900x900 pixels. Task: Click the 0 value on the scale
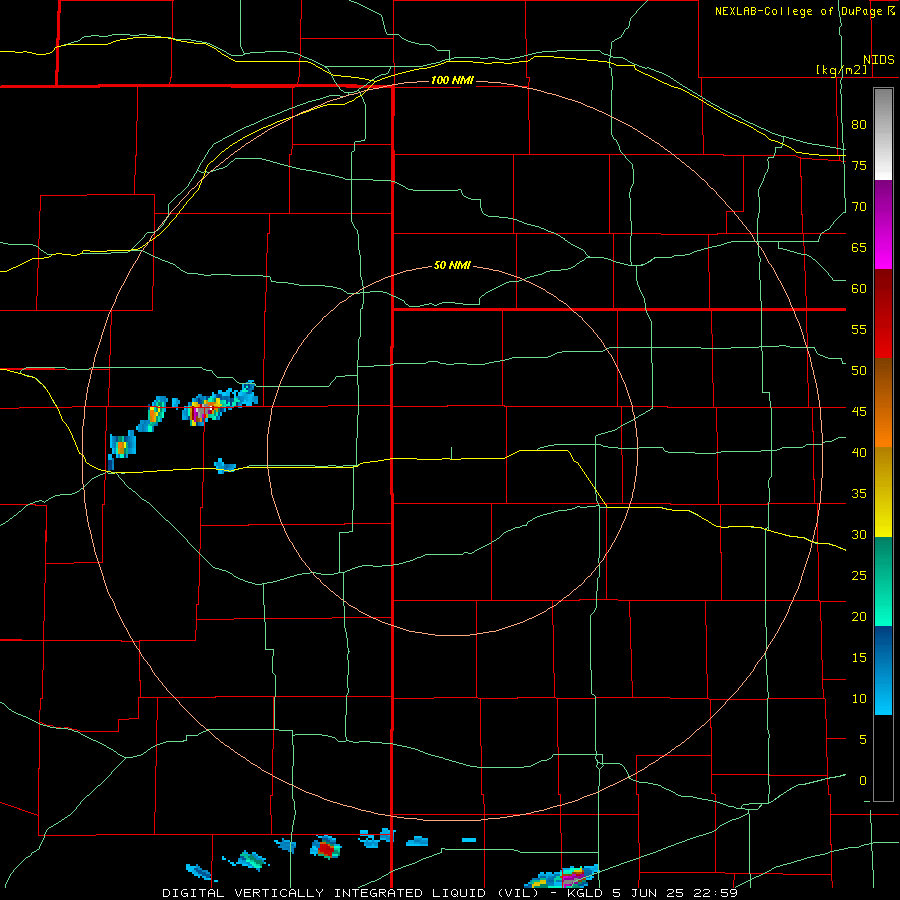click(x=863, y=781)
